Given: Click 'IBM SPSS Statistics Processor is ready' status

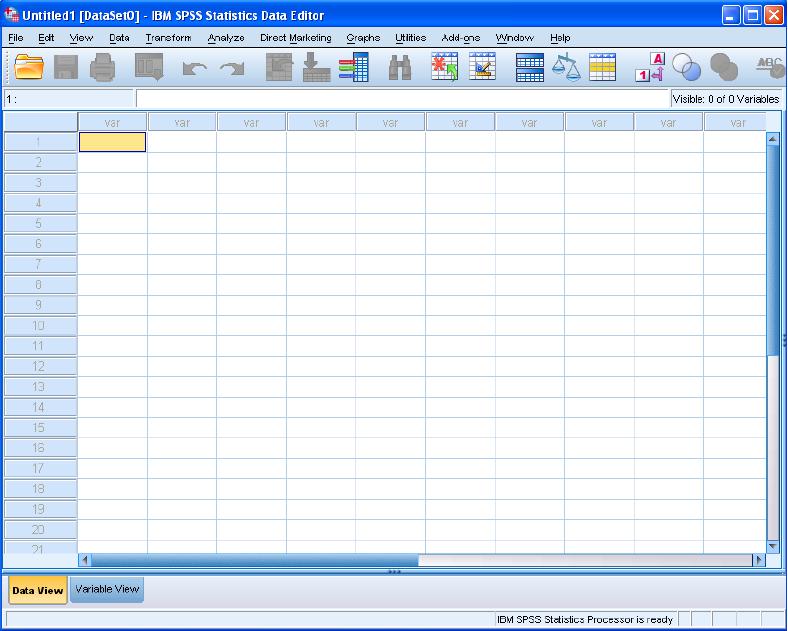Looking at the screenshot, I should point(585,619).
